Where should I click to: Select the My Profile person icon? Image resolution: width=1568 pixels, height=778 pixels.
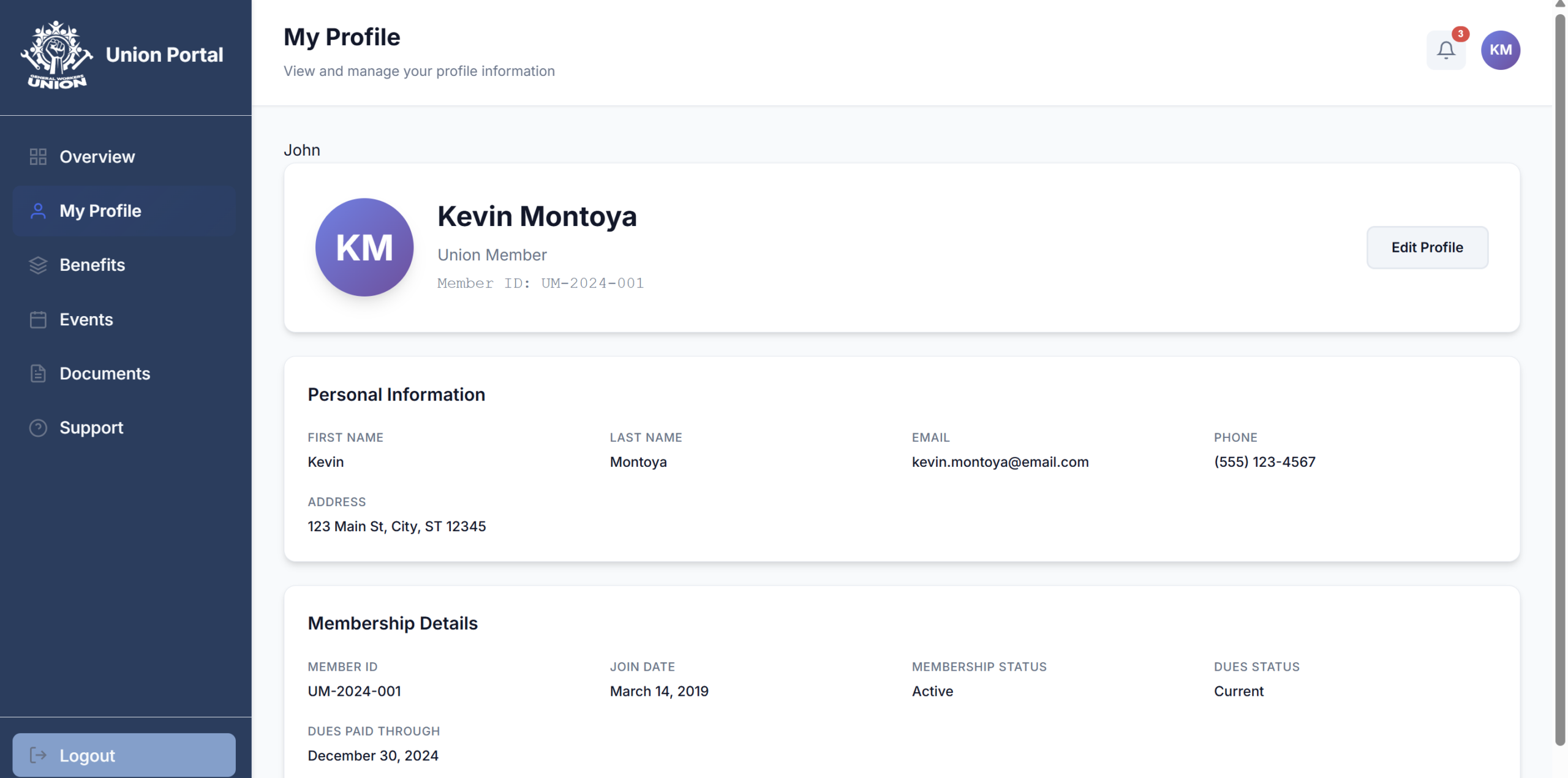[x=37, y=211]
